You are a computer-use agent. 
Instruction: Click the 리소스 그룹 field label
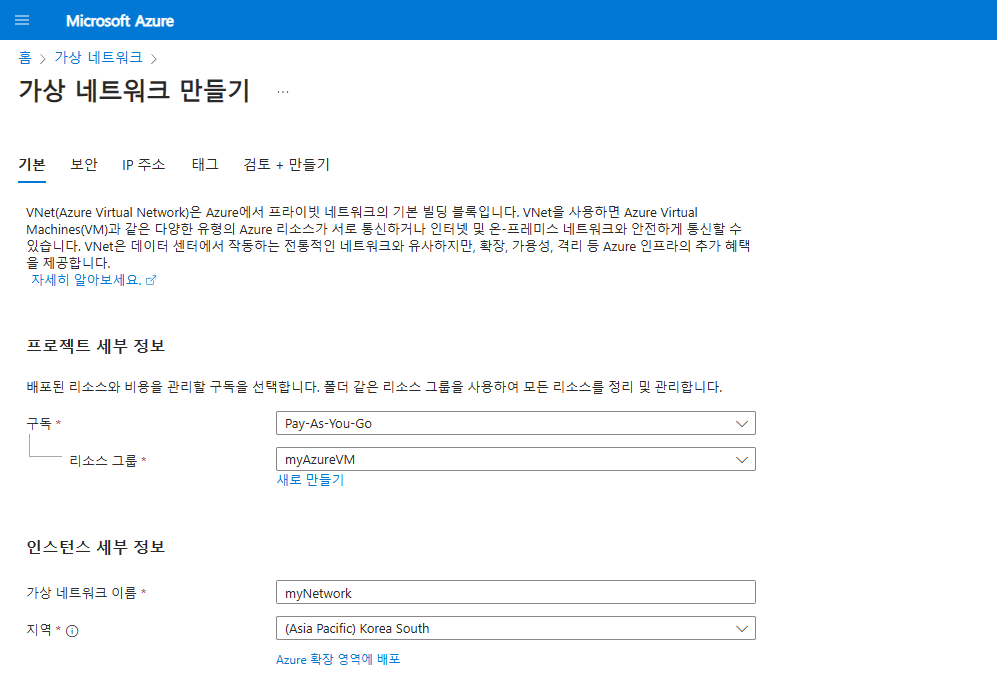click(x=103, y=460)
